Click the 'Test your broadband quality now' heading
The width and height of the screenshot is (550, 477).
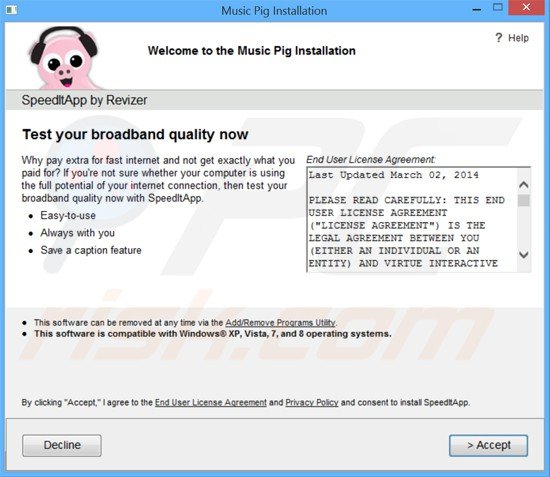[135, 134]
